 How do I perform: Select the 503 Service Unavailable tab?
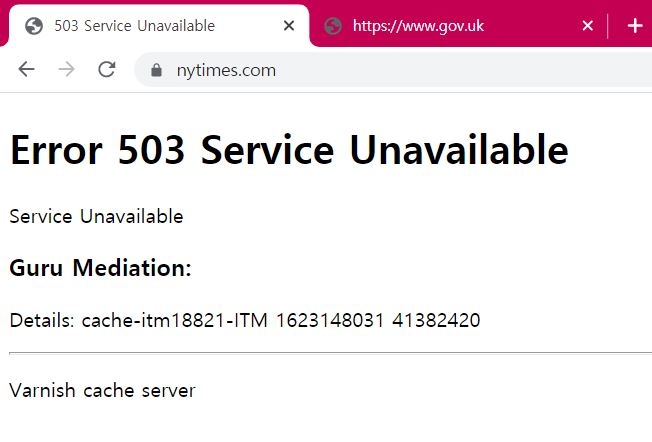pyautogui.click(x=150, y=26)
